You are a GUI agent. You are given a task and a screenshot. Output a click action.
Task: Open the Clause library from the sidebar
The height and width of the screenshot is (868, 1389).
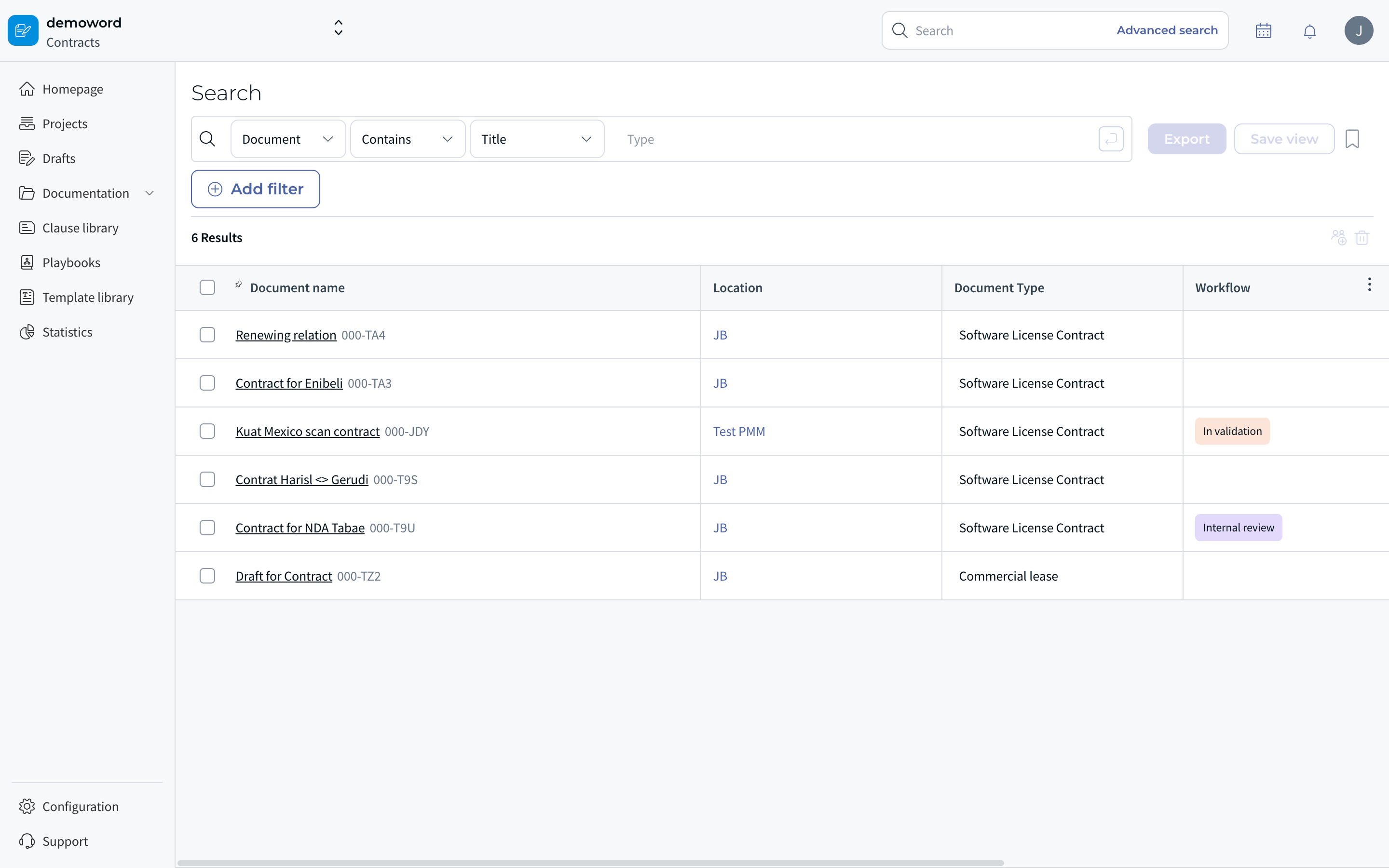(x=80, y=227)
